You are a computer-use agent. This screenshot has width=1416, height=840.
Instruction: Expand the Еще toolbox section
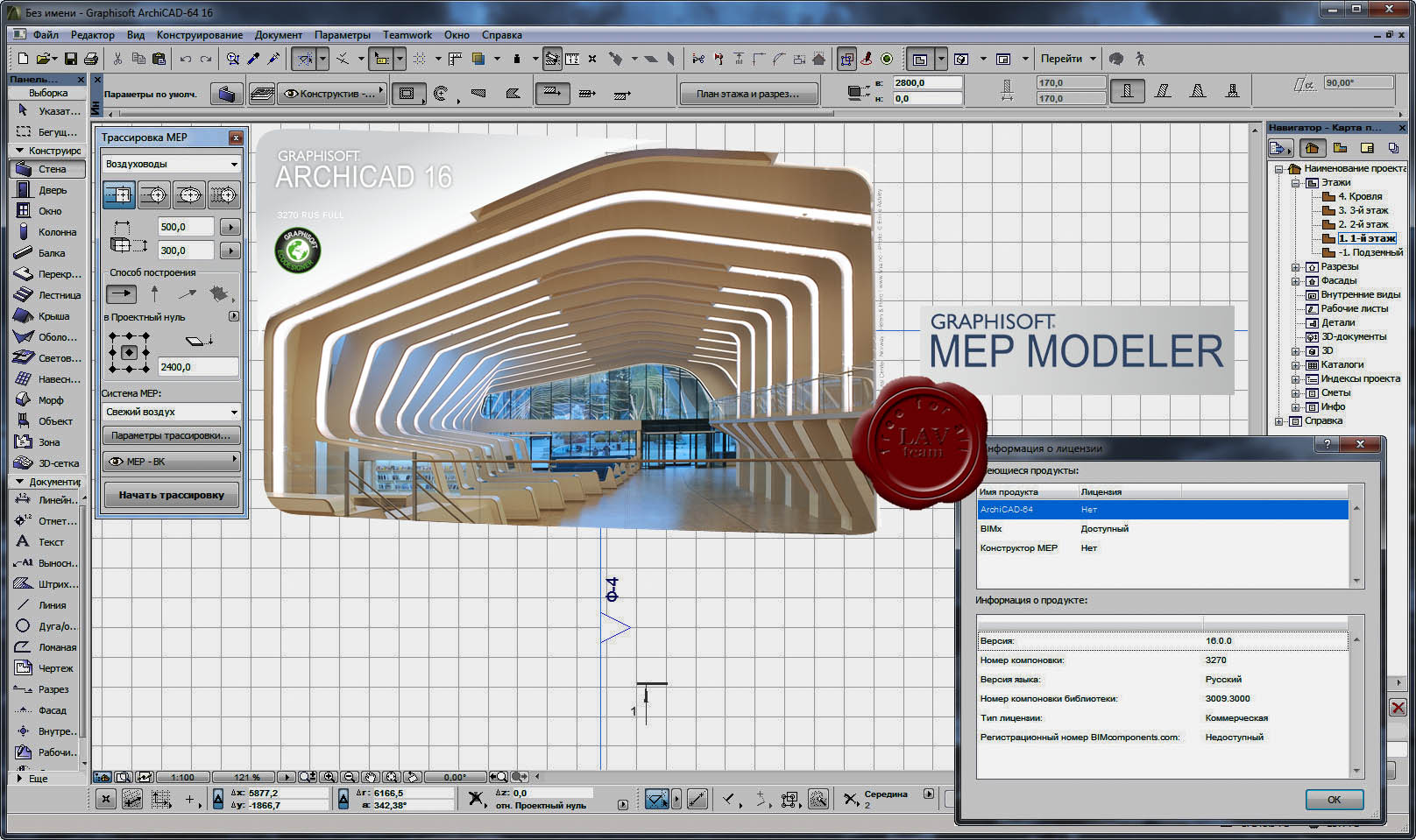click(x=19, y=778)
